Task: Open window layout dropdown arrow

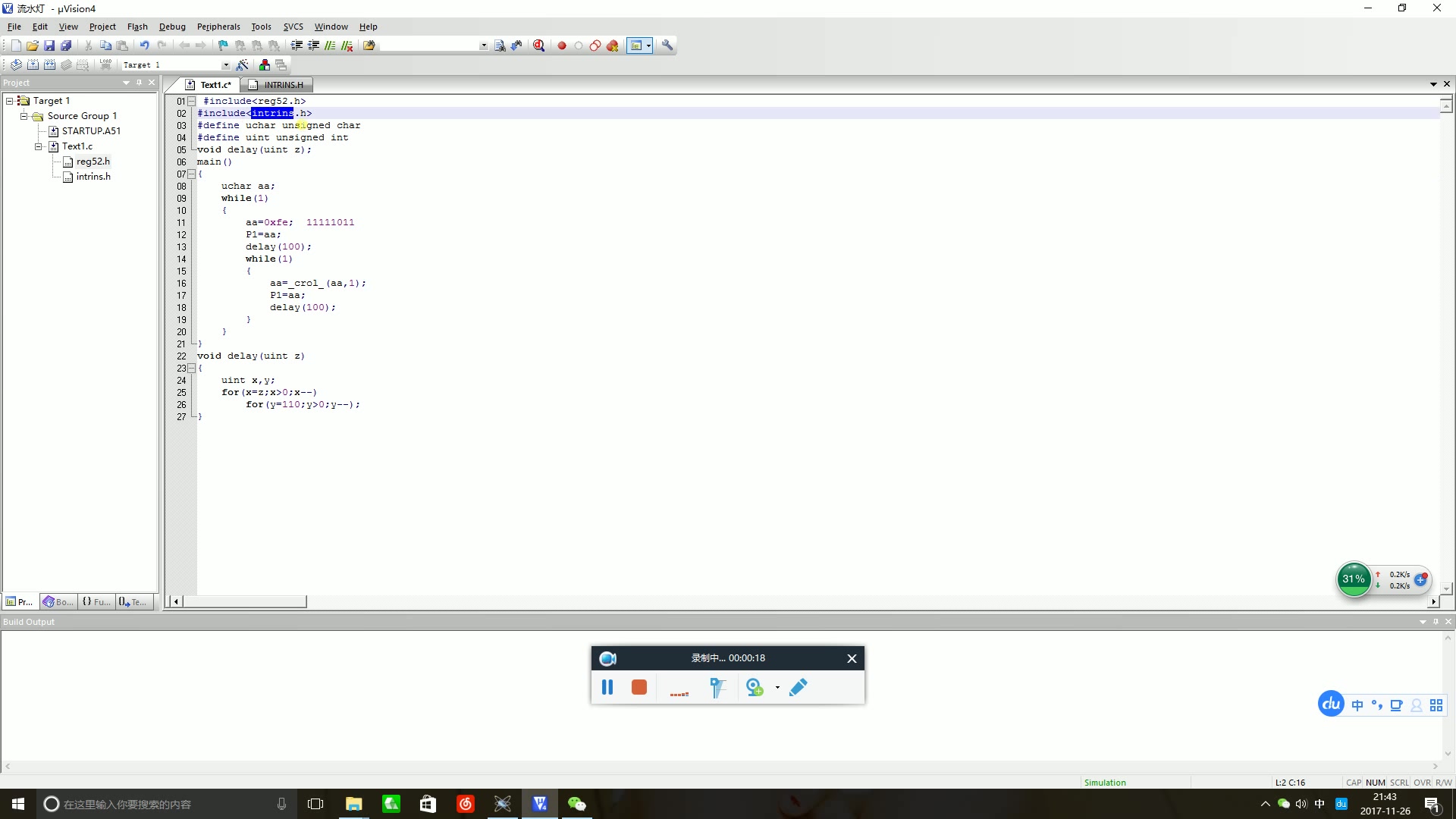Action: [648, 45]
